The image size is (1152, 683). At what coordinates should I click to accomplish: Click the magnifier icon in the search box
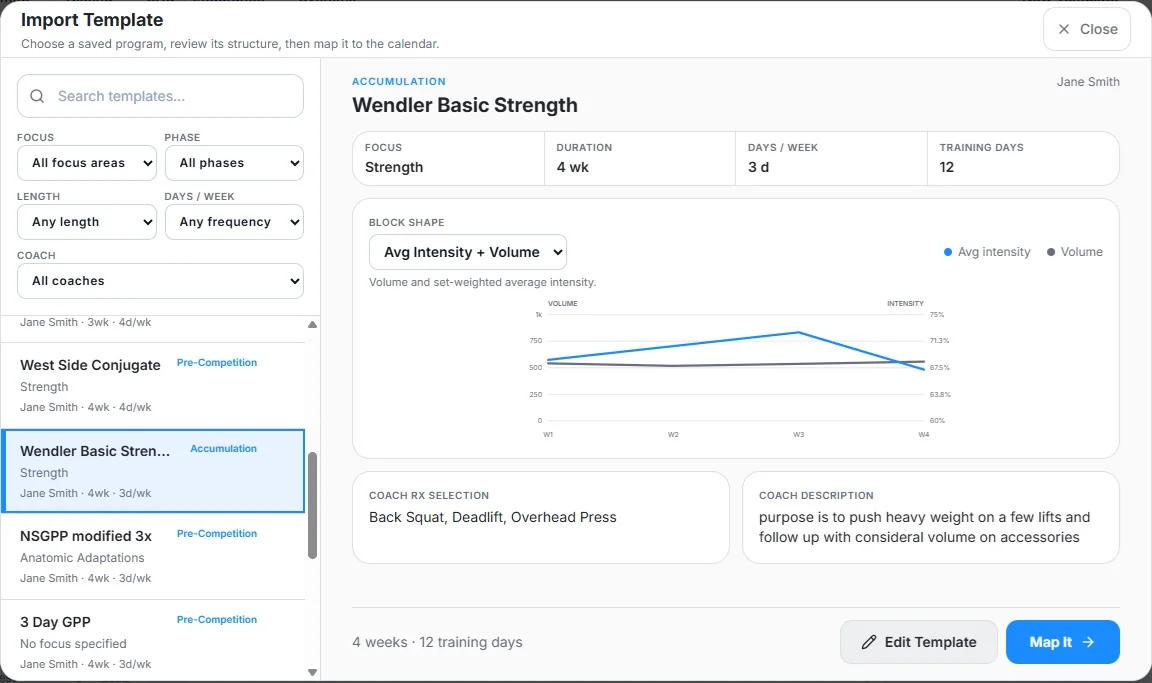point(37,96)
